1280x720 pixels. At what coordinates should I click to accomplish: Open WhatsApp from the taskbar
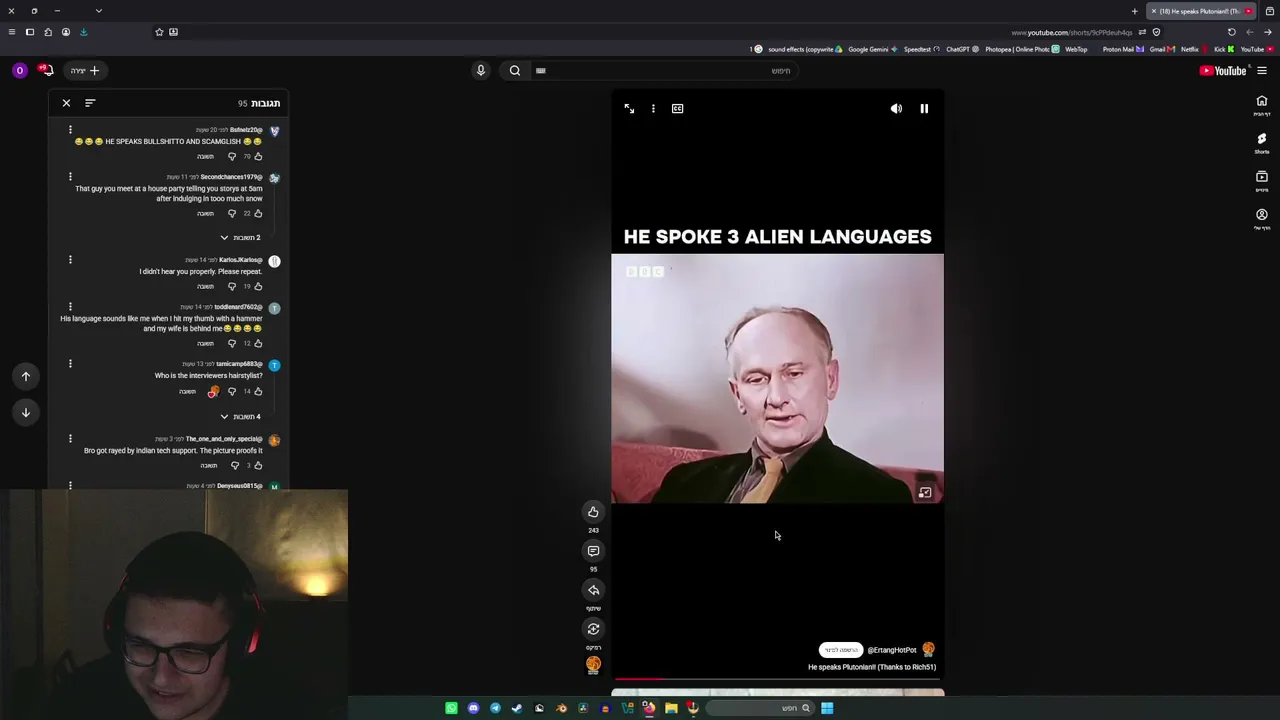(x=451, y=708)
